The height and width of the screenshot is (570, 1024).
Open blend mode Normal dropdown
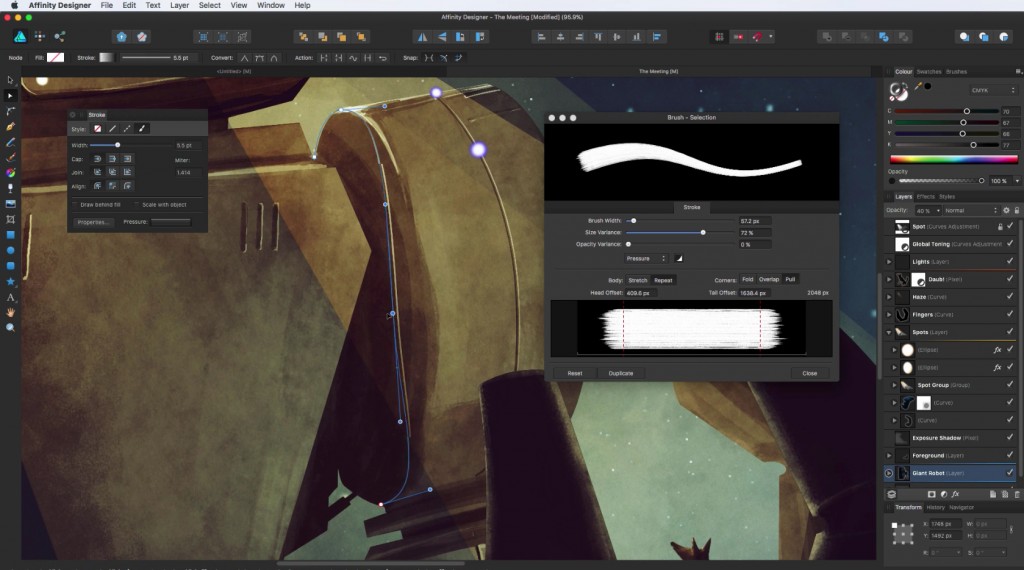[970, 210]
